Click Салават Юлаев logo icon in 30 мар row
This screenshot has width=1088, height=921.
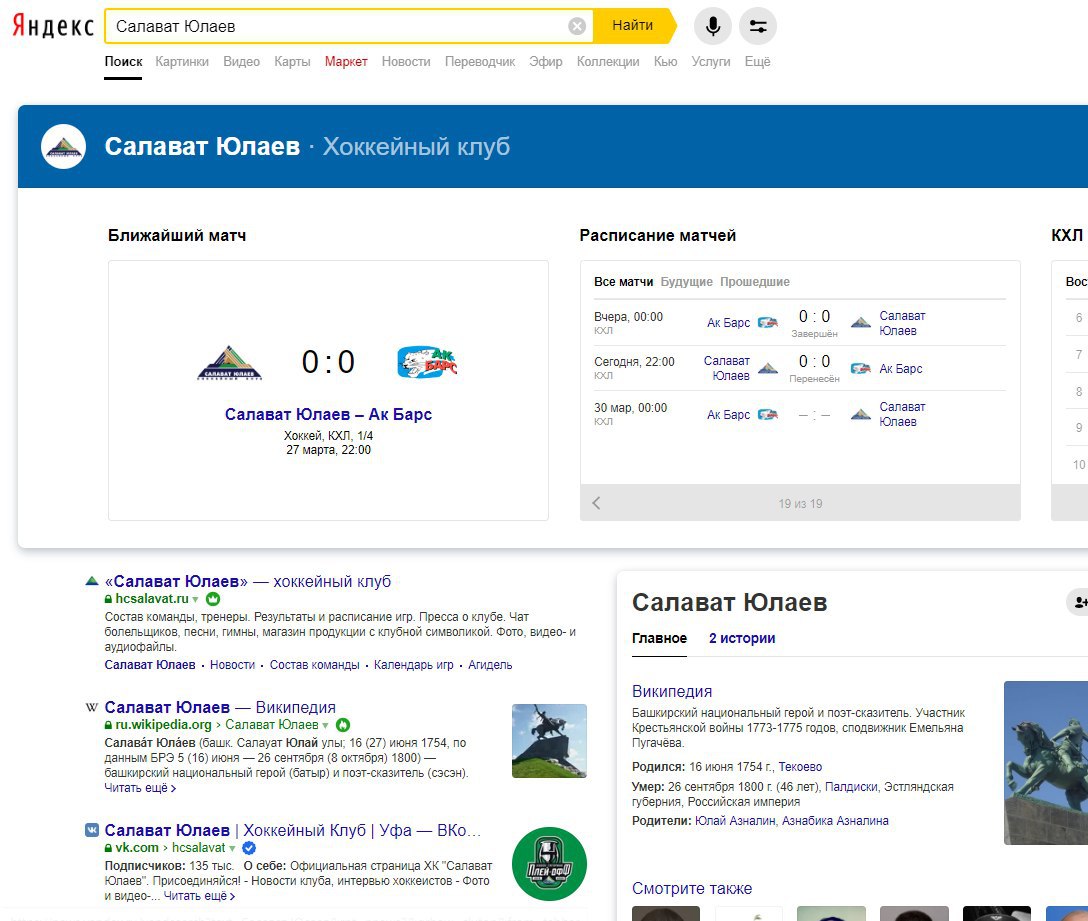coord(860,414)
